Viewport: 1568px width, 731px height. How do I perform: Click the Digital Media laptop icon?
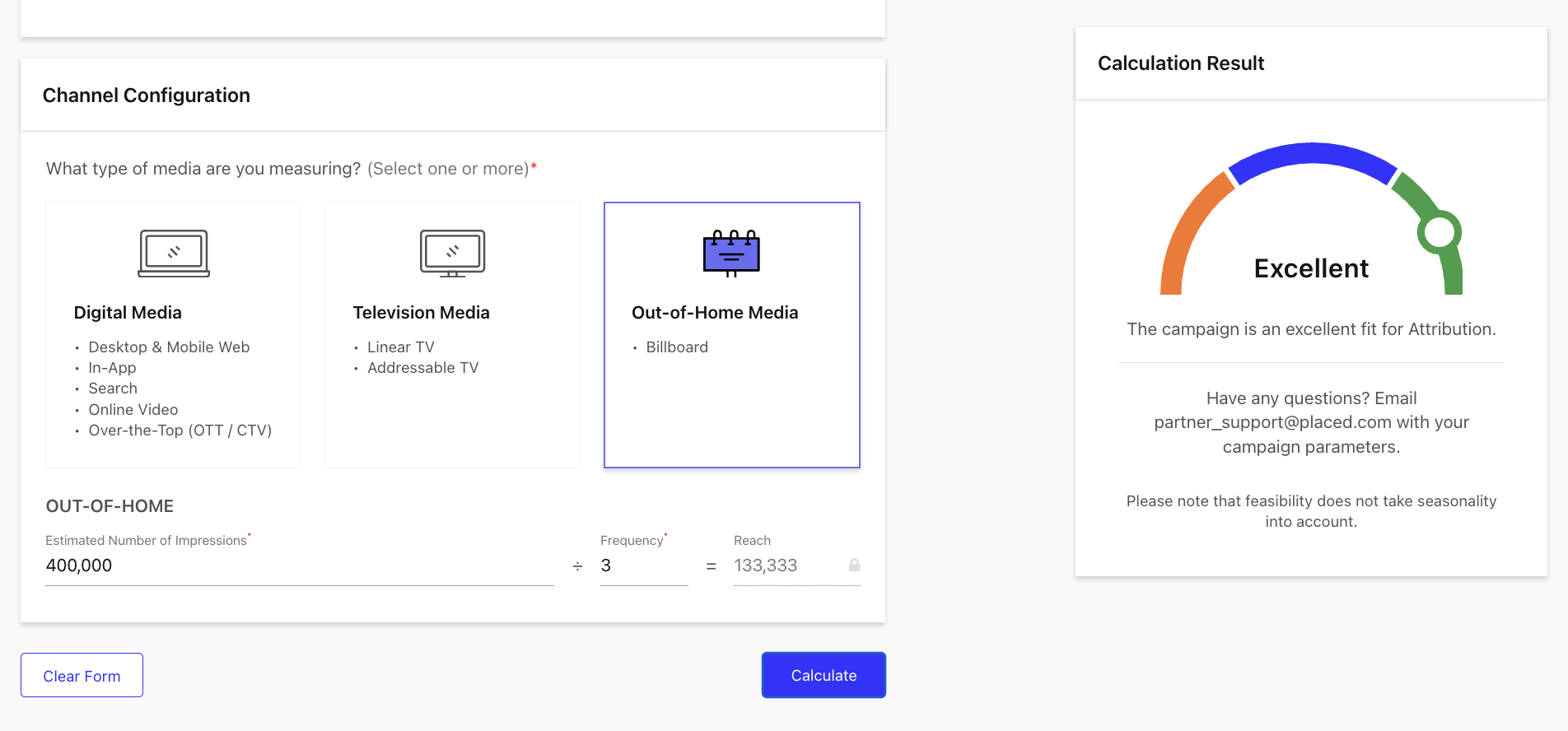tap(174, 254)
